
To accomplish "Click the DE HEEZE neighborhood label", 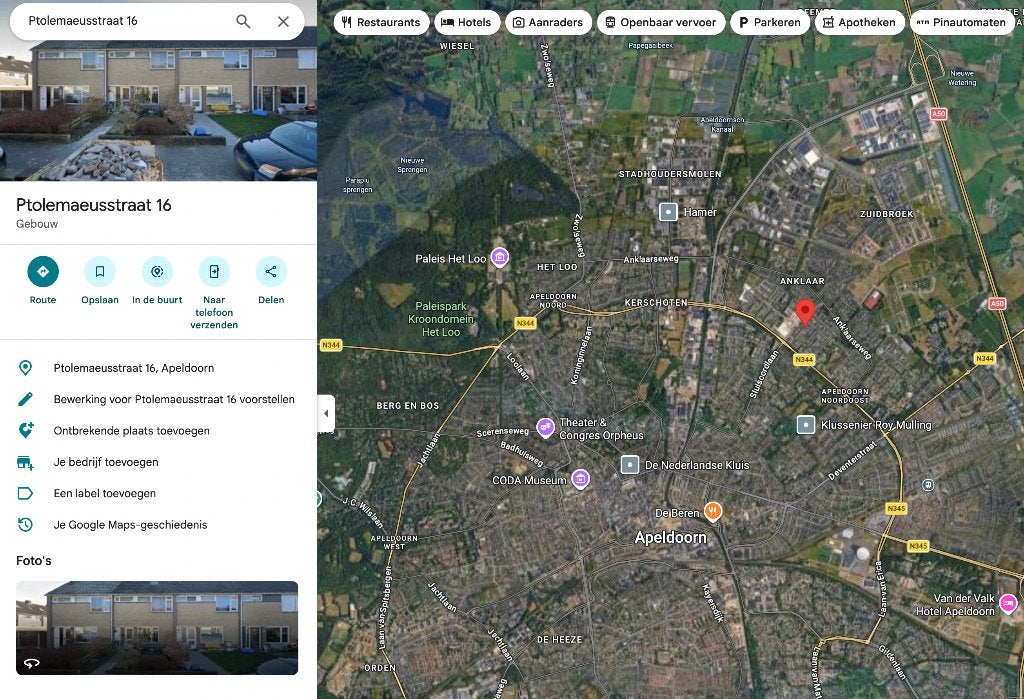I will tap(559, 640).
